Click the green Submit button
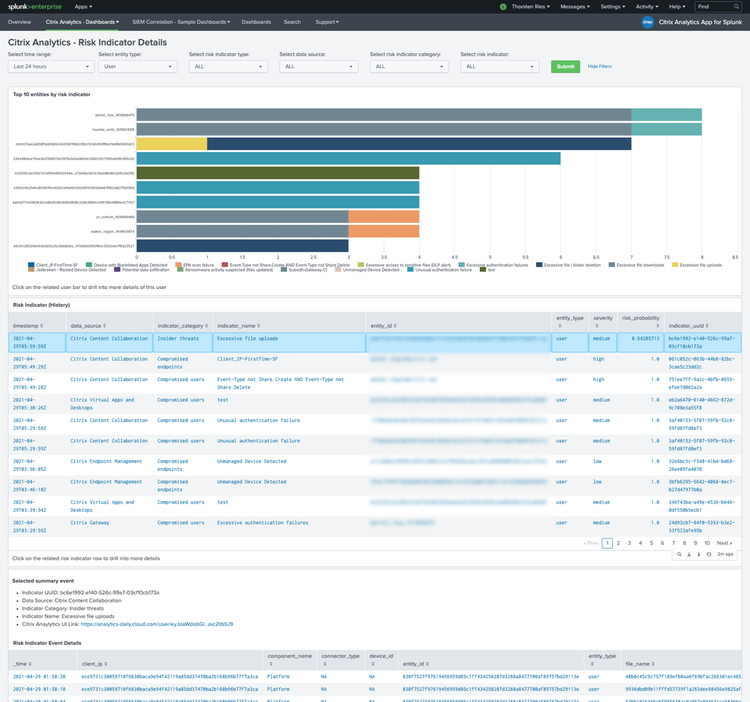Viewport: 750px width, 702px height. coord(565,66)
